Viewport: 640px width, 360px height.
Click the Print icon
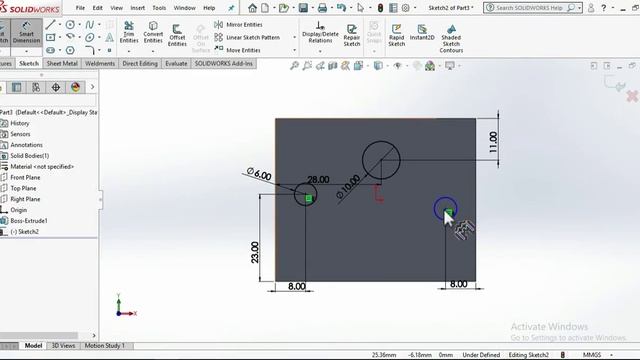tap(322, 8)
